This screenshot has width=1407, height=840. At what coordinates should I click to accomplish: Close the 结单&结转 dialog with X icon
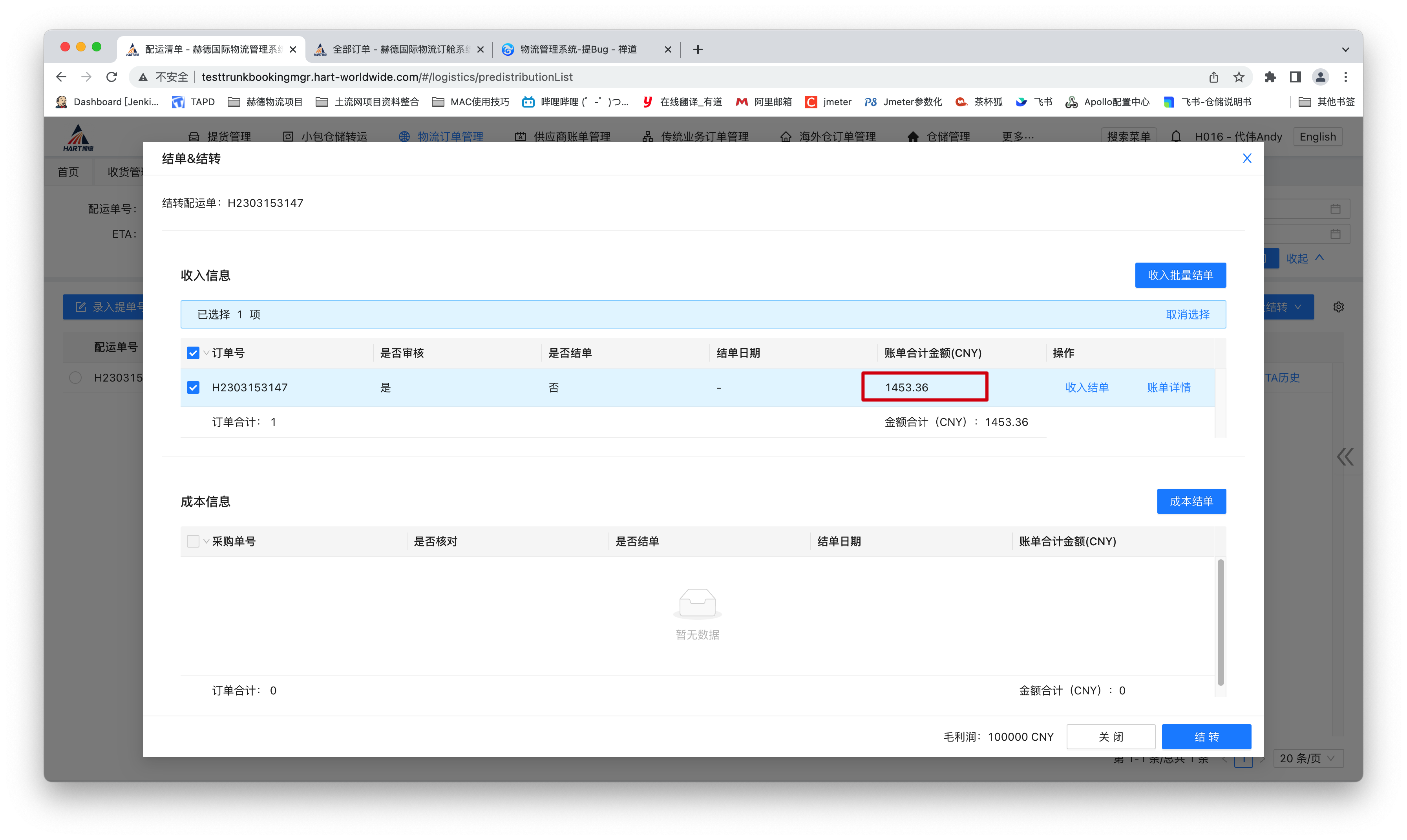(x=1246, y=159)
